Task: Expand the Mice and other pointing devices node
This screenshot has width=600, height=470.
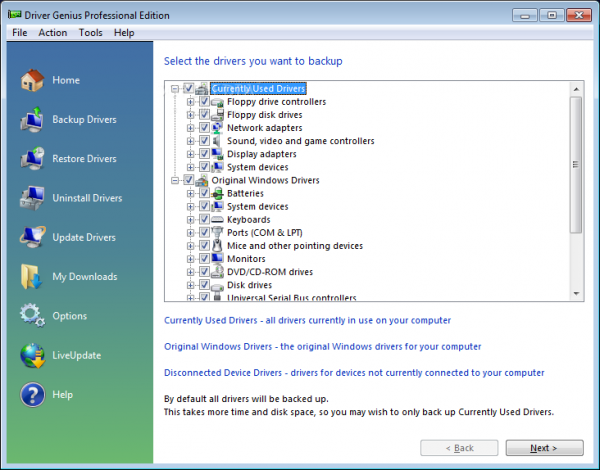Action: point(190,246)
